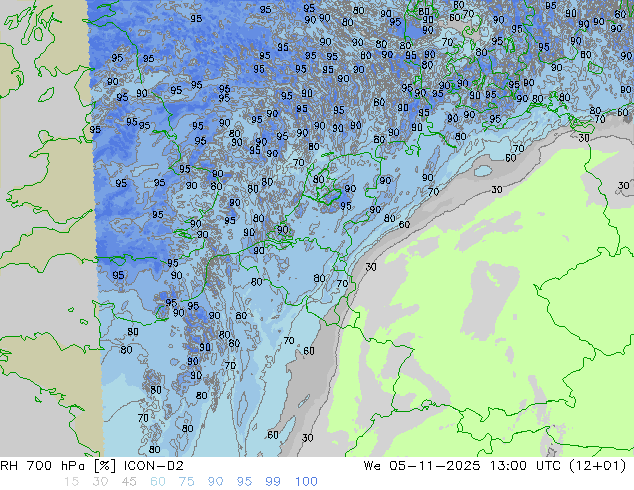The height and width of the screenshot is (490, 634).
Task: Select the legend value 99 in the color scale
Action: (273, 482)
